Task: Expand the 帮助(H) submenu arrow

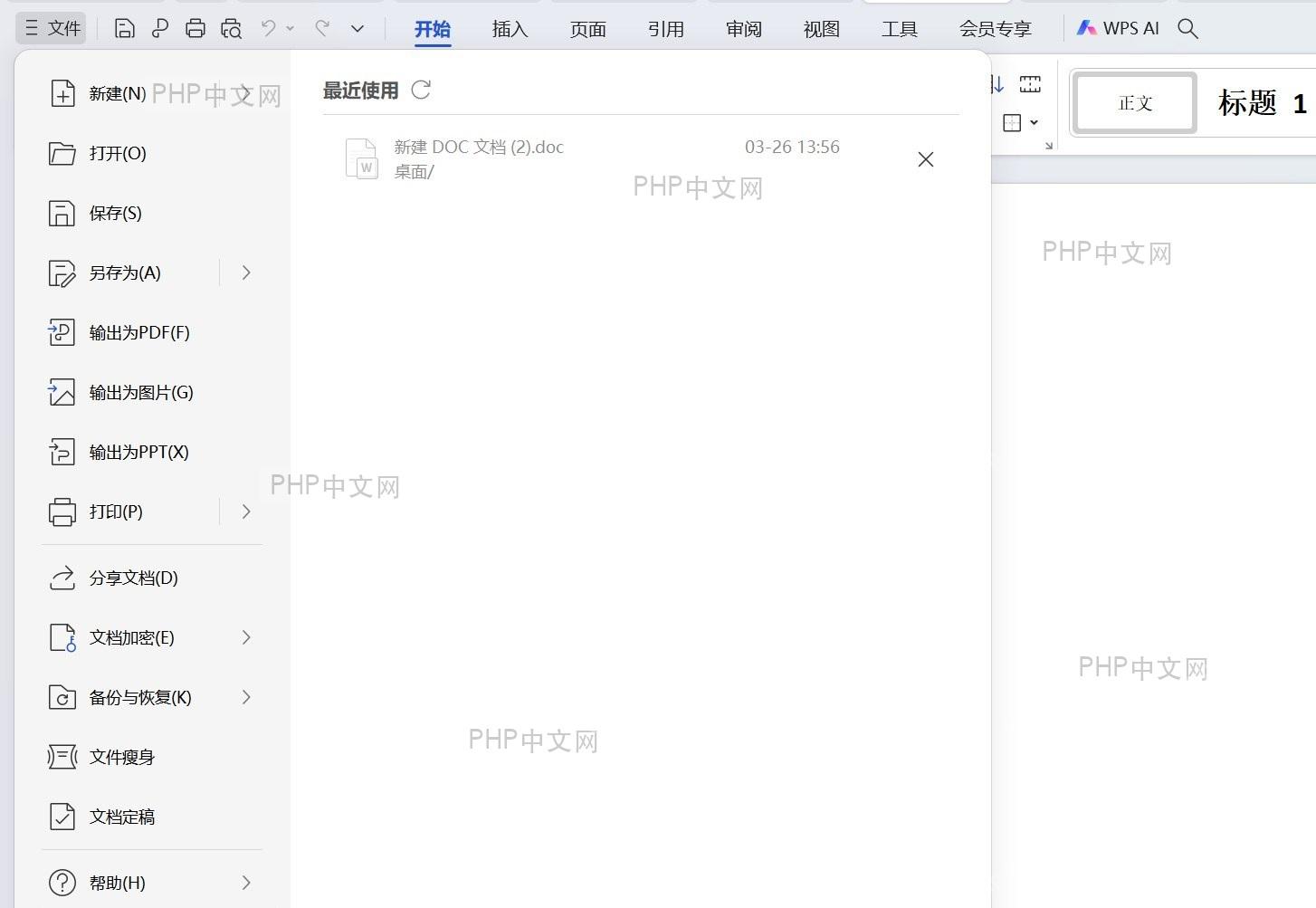Action: point(246,883)
